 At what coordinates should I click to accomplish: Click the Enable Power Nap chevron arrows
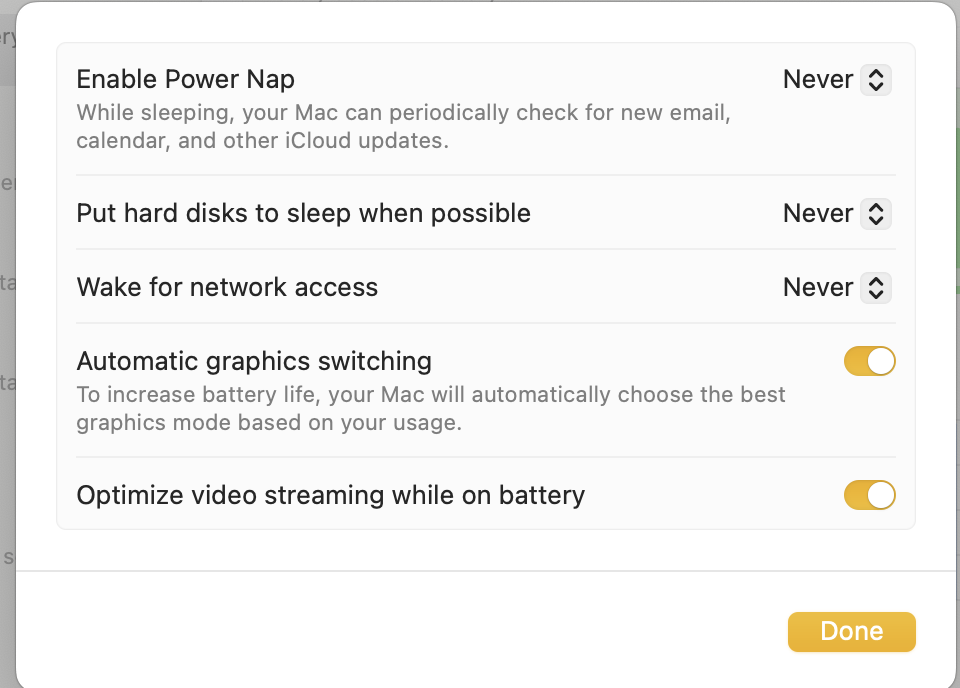click(x=875, y=80)
